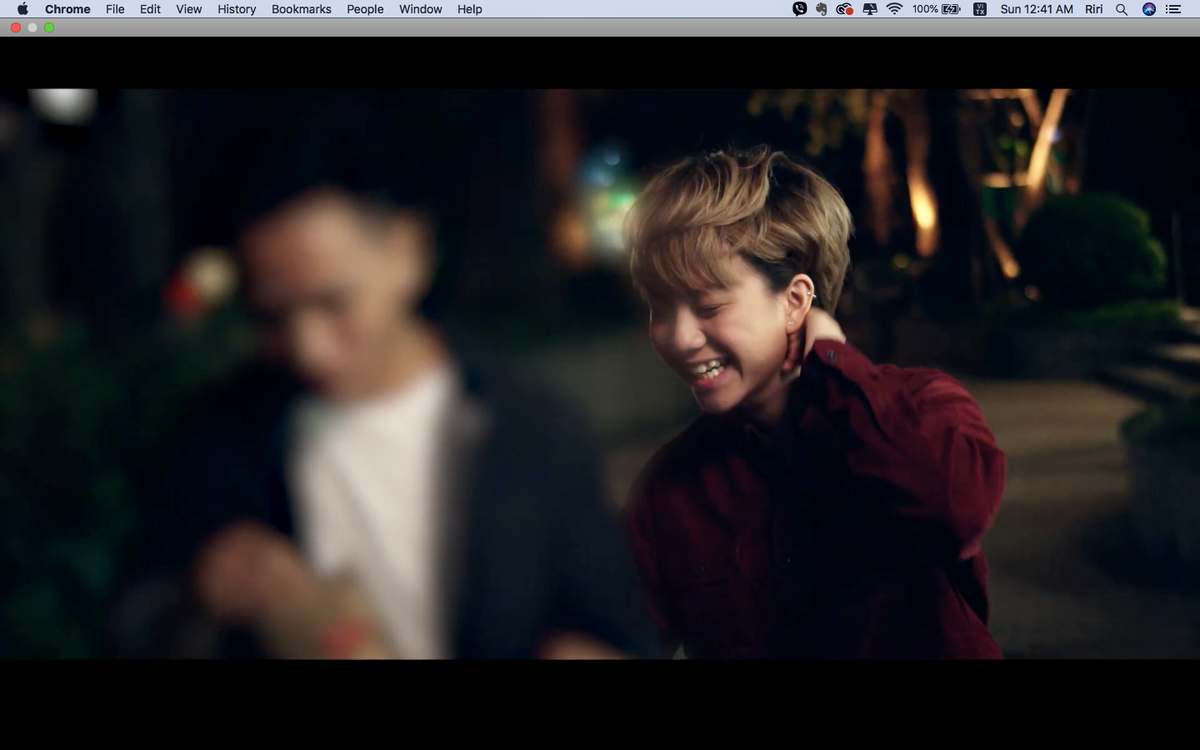
Task: Click the Riri user account name
Action: tap(1095, 9)
